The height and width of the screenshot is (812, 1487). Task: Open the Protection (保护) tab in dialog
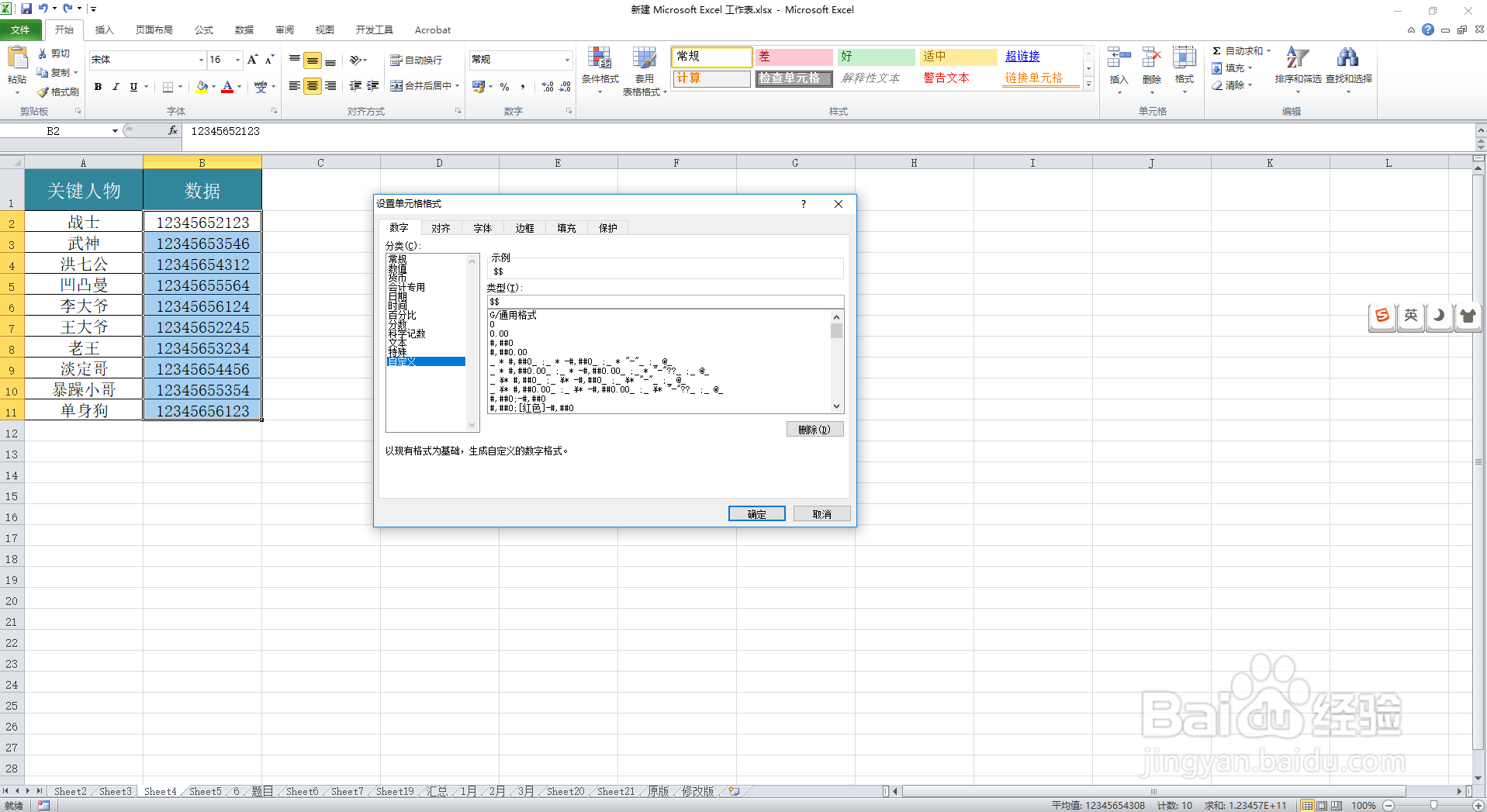pyautogui.click(x=608, y=228)
